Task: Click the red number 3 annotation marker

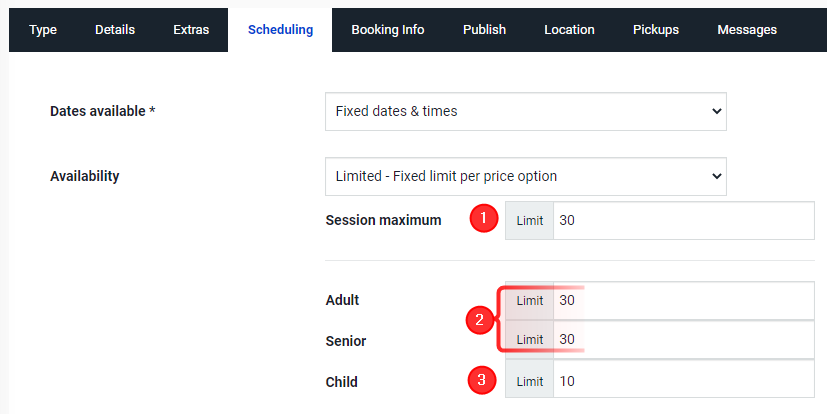Action: click(482, 380)
